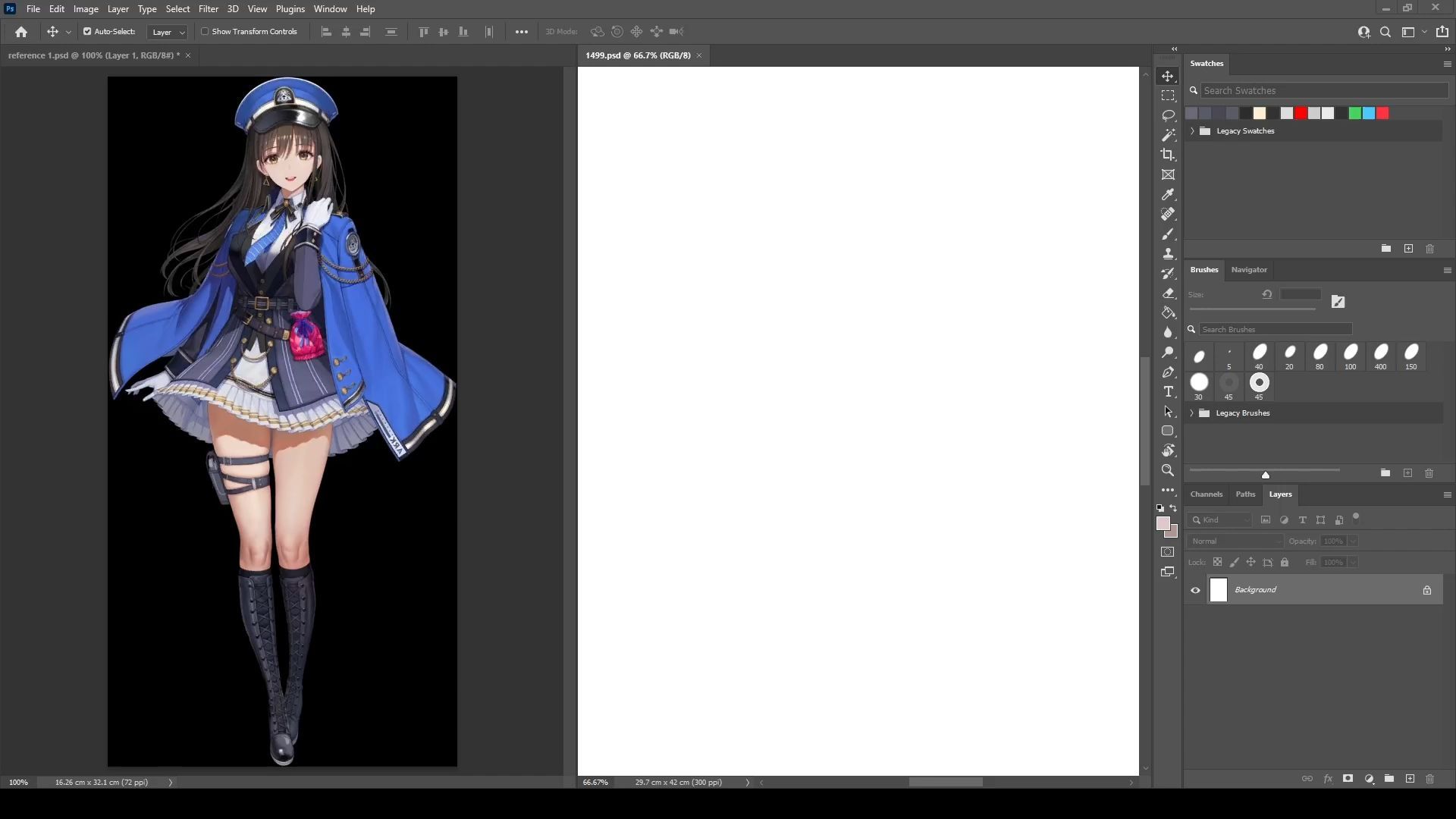Viewport: 1456px width, 819px height.
Task: Open the Filter menu
Action: click(209, 9)
